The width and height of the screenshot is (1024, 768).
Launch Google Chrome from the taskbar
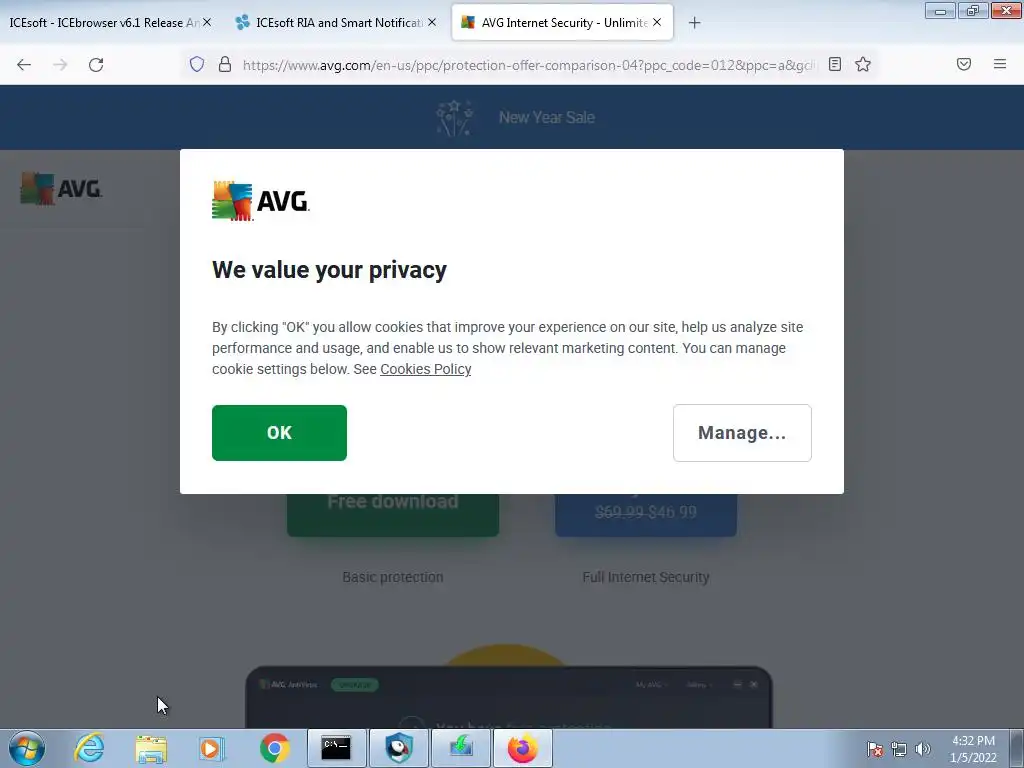(275, 748)
